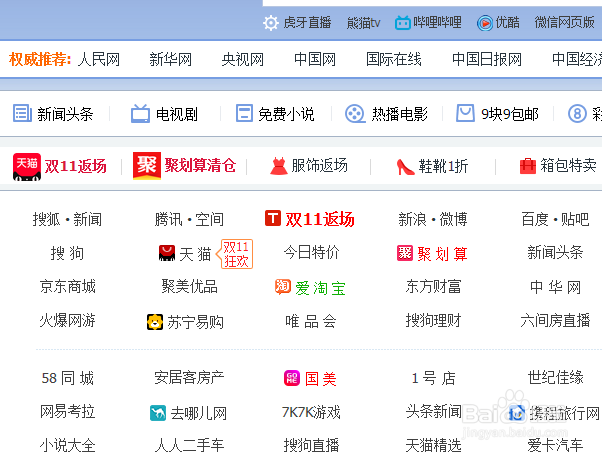Click the 国美 GOME logo icon
602x454 pixels.
click(292, 378)
